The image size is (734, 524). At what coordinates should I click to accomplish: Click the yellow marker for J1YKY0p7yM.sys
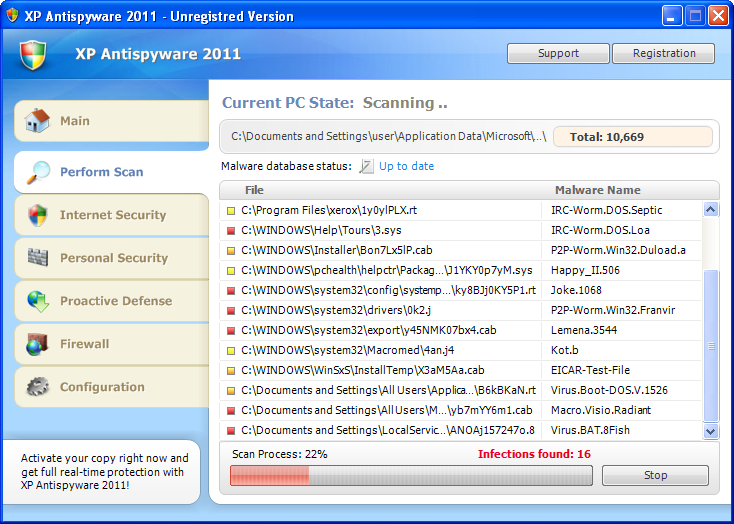click(x=230, y=271)
